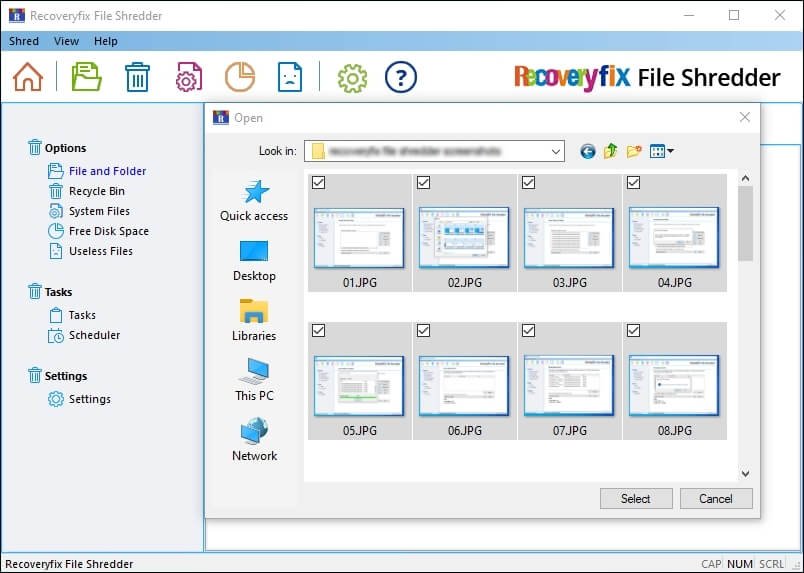Open System Files toolbar icon
The width and height of the screenshot is (804, 573).
click(189, 77)
